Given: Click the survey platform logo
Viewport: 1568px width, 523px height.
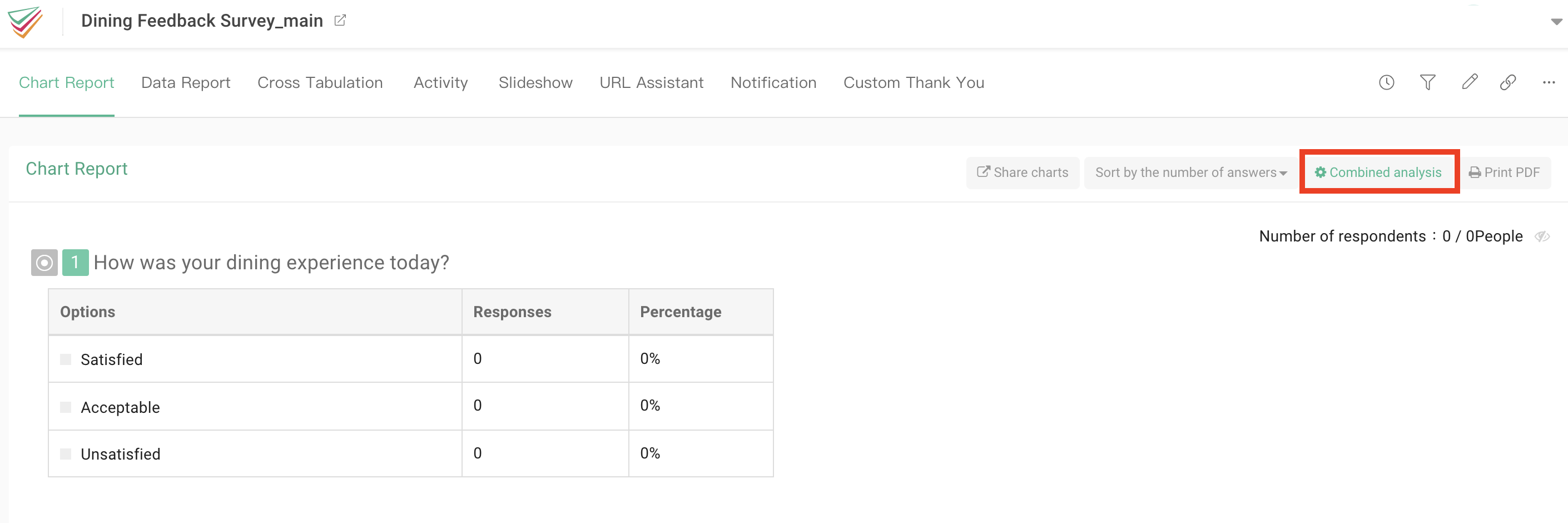Looking at the screenshot, I should click(26, 22).
